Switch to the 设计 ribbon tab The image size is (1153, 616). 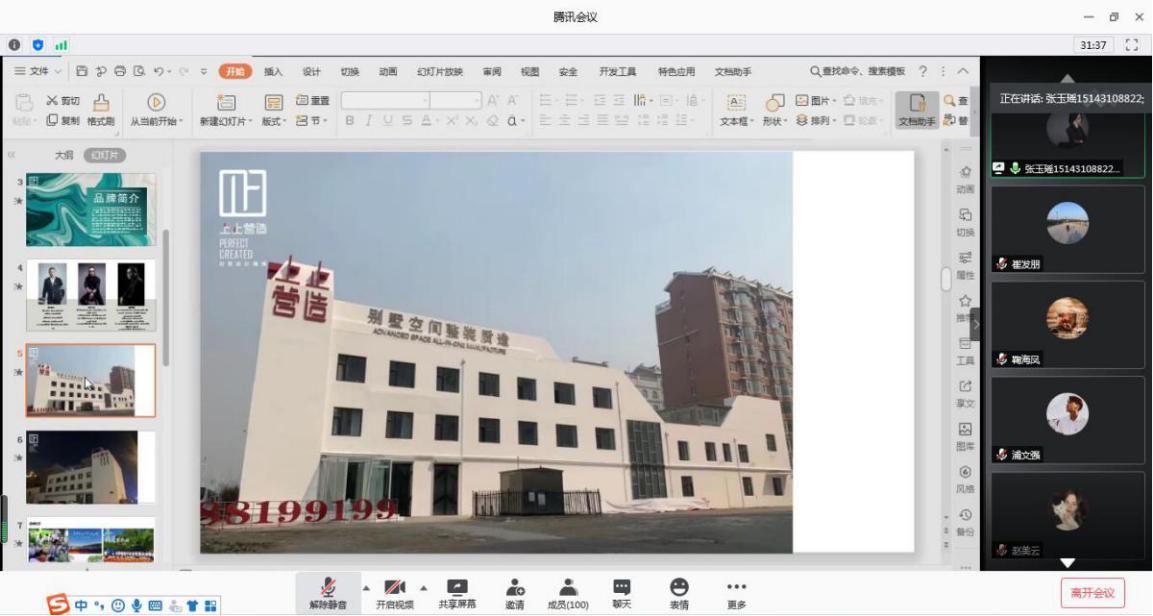[311, 71]
